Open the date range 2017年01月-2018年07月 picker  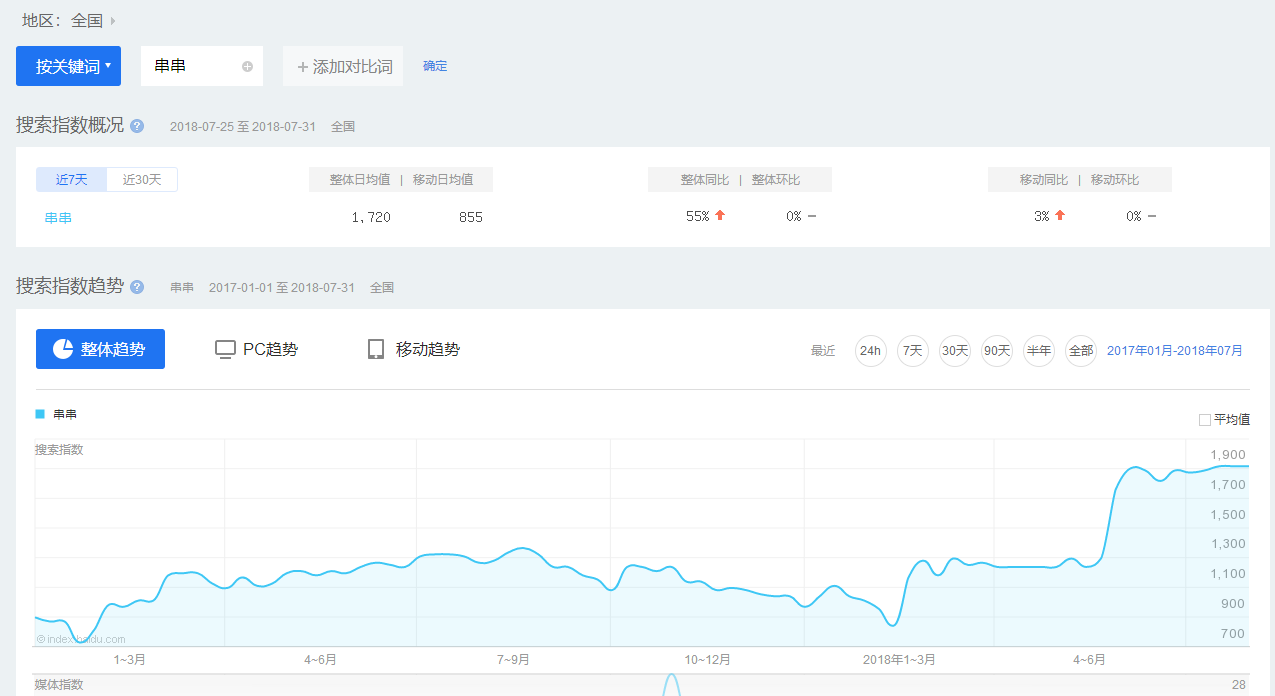click(1174, 351)
